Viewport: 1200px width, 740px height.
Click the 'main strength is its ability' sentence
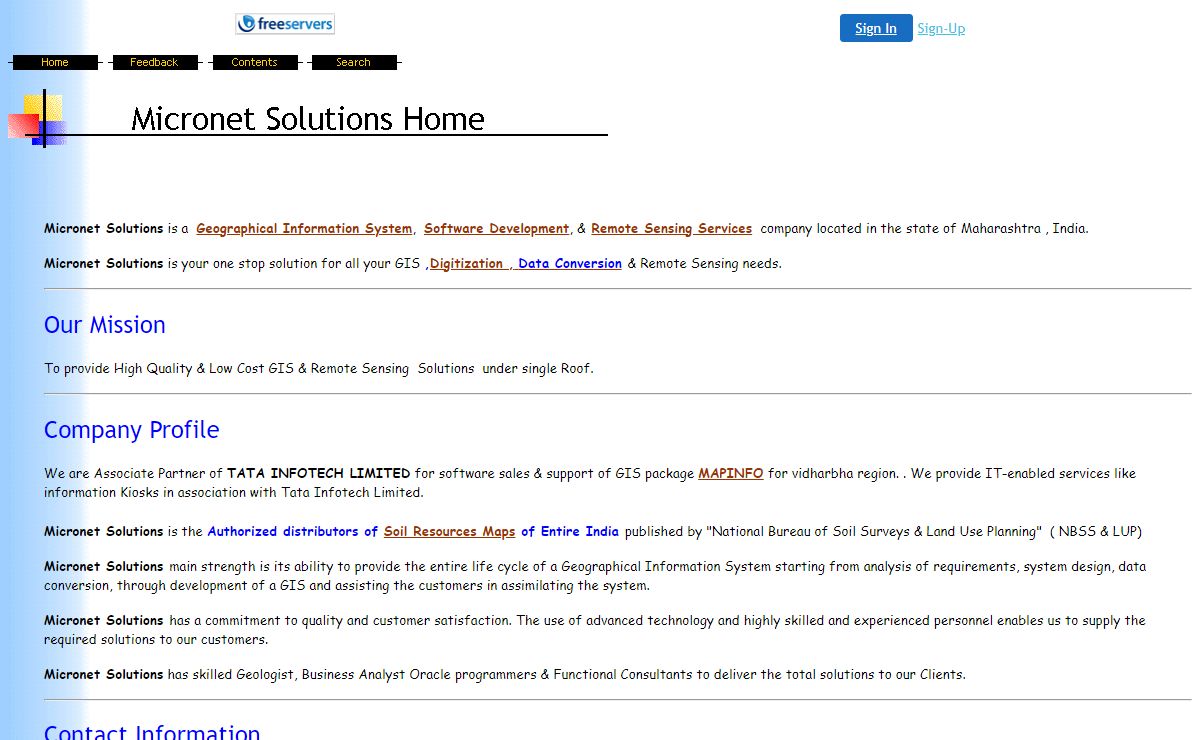[595, 576]
